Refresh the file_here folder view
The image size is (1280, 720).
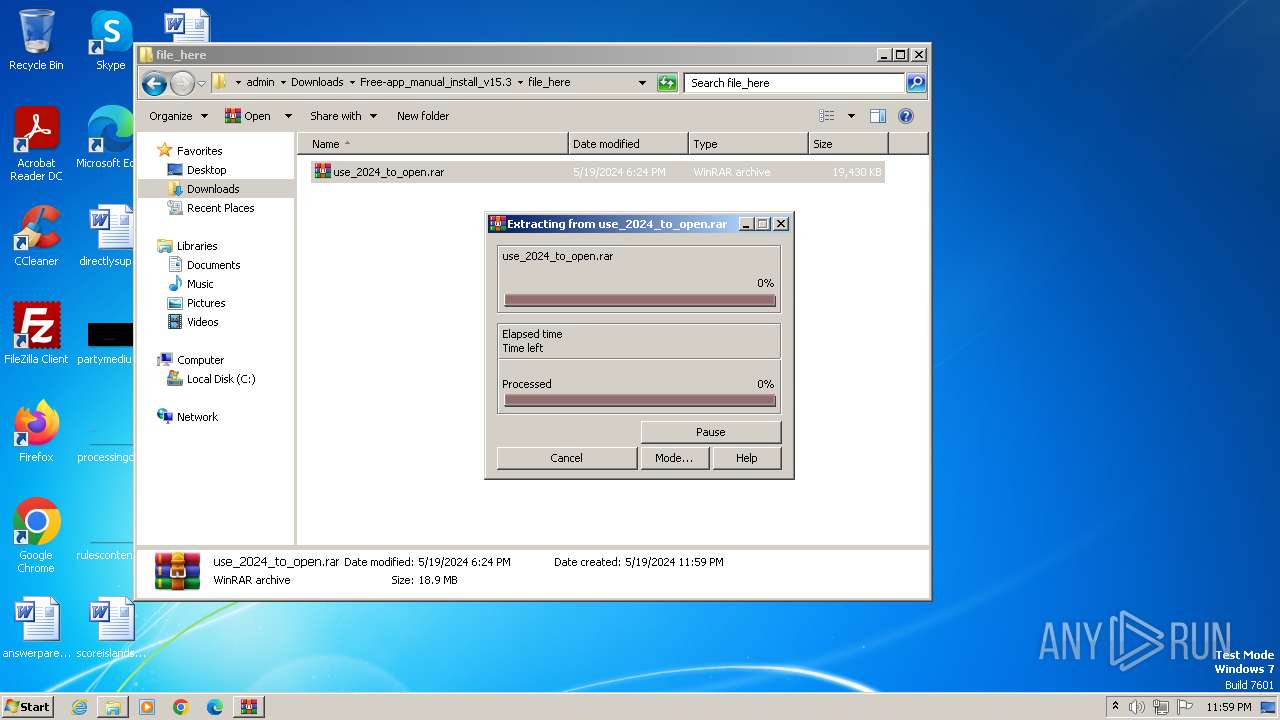(x=667, y=83)
